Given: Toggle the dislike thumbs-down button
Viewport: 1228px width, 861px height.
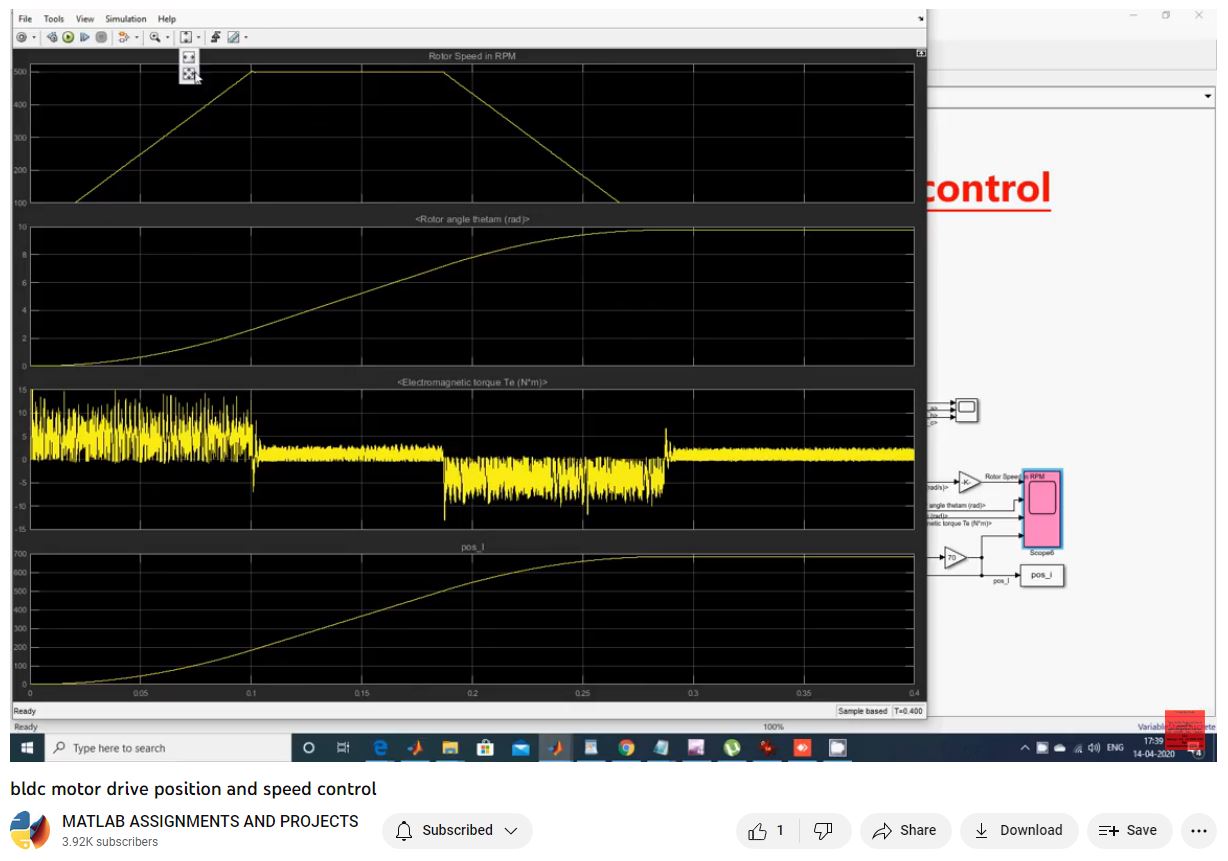Looking at the screenshot, I should pyautogui.click(x=823, y=830).
